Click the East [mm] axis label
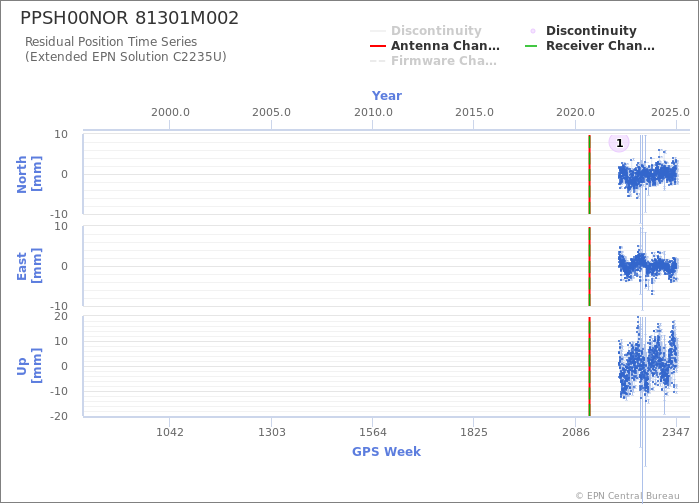 pos(29,267)
